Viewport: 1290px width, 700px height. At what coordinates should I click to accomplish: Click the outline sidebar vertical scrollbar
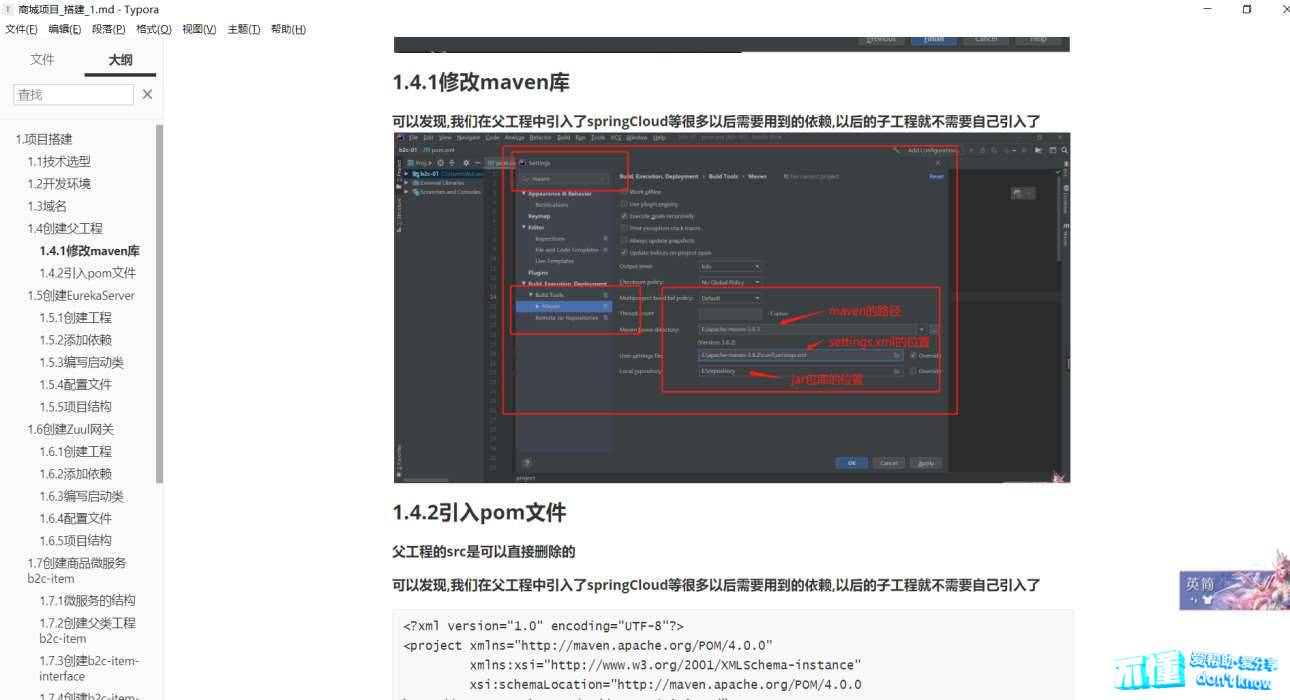coord(159,300)
